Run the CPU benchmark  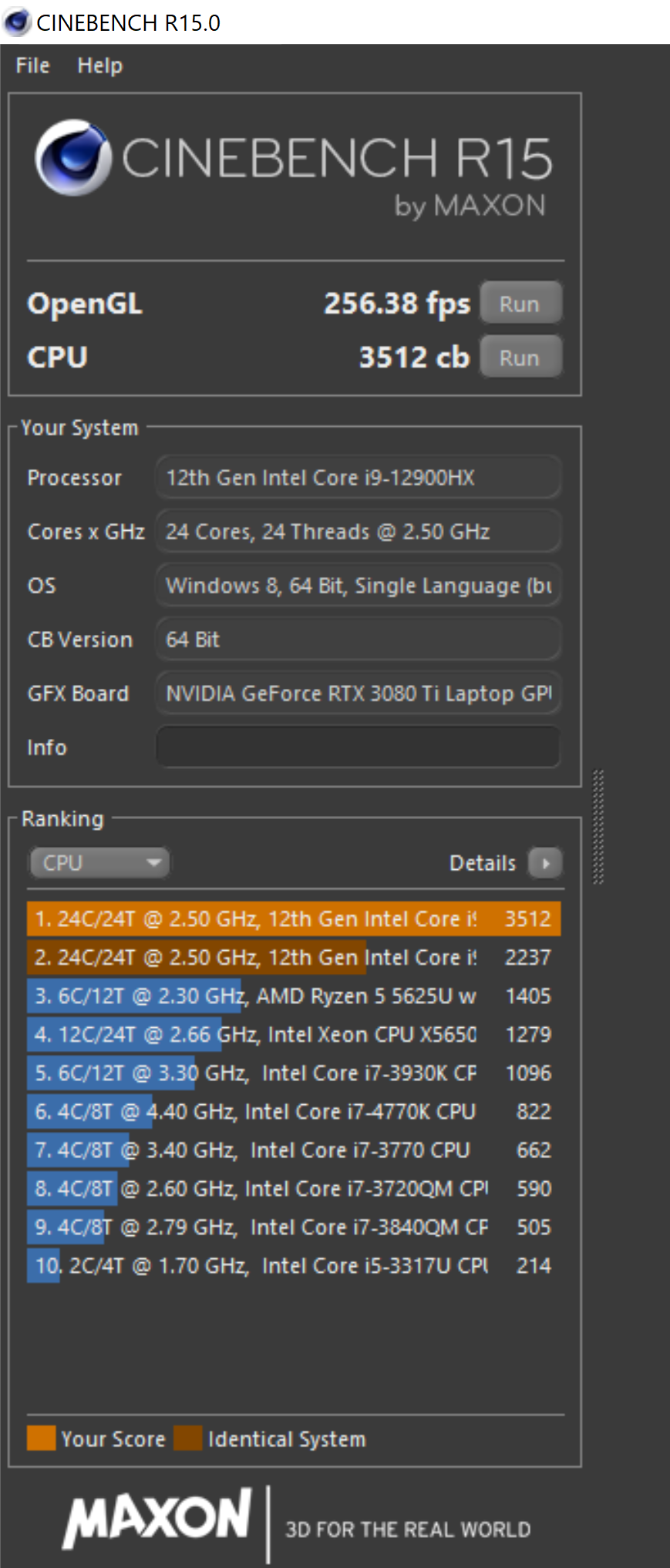(520, 357)
